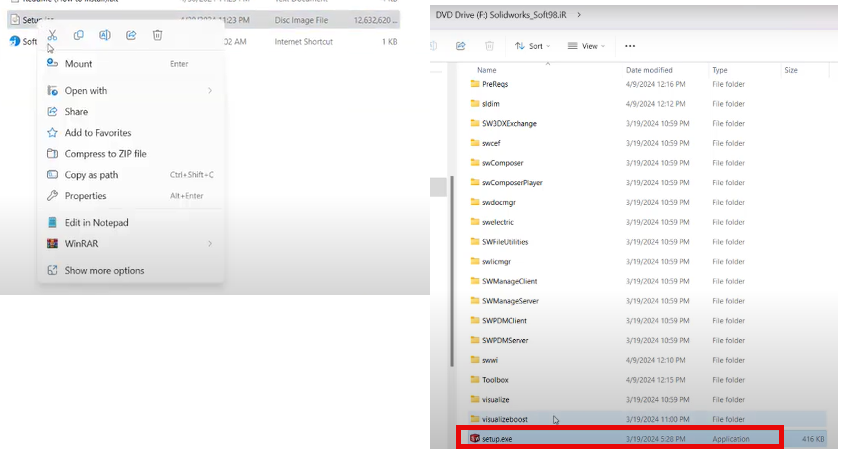847x449 pixels.
Task: Open Properties from context menu
Action: (x=130, y=196)
